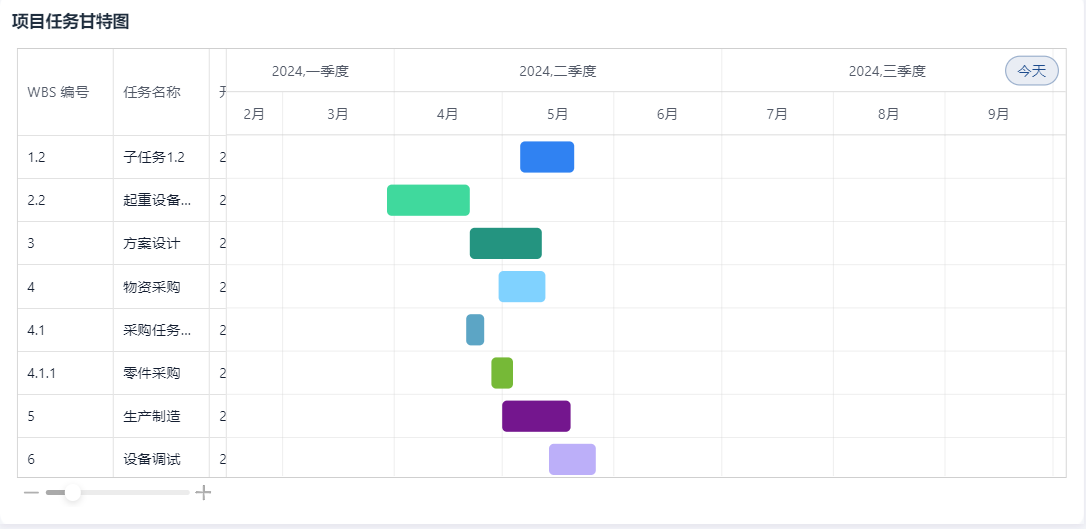Select the 子任务1.2 blue task bar
The width and height of the screenshot is (1086, 529).
(x=547, y=157)
